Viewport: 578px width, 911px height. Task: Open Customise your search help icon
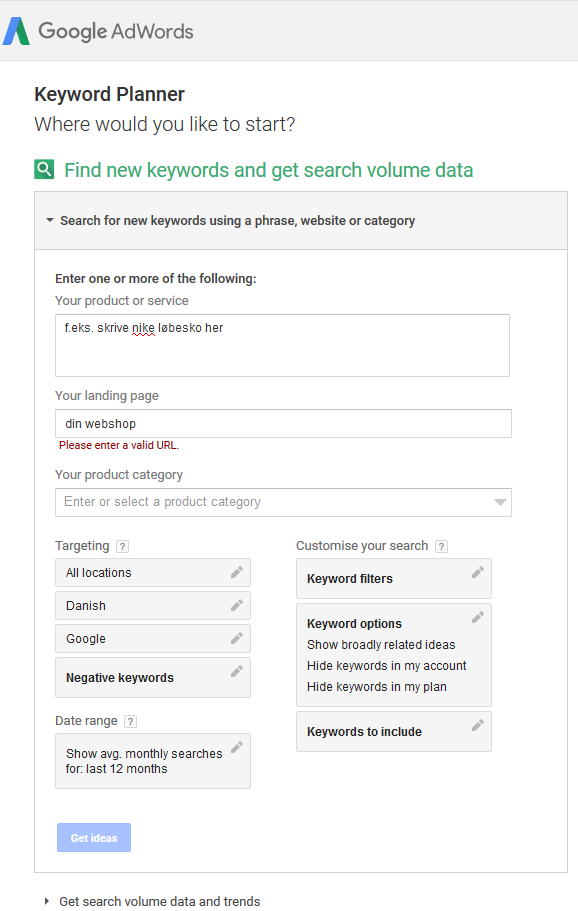441,546
